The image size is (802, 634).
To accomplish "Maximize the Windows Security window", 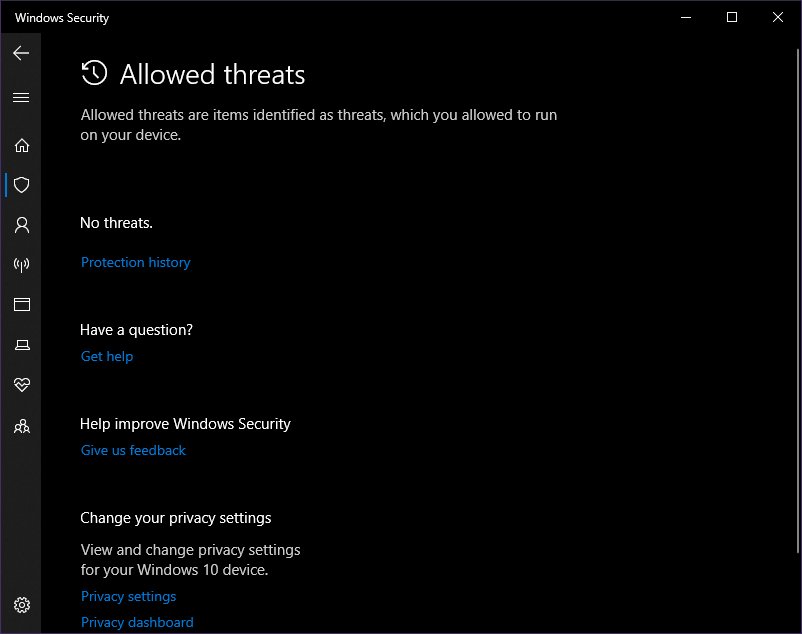I will pos(732,17).
